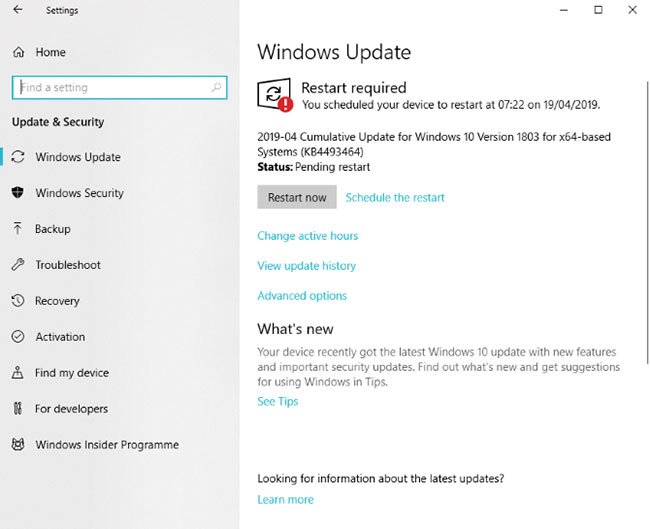Click the scheduled restart time message
Screen dimensions: 650x529
[x=451, y=105]
